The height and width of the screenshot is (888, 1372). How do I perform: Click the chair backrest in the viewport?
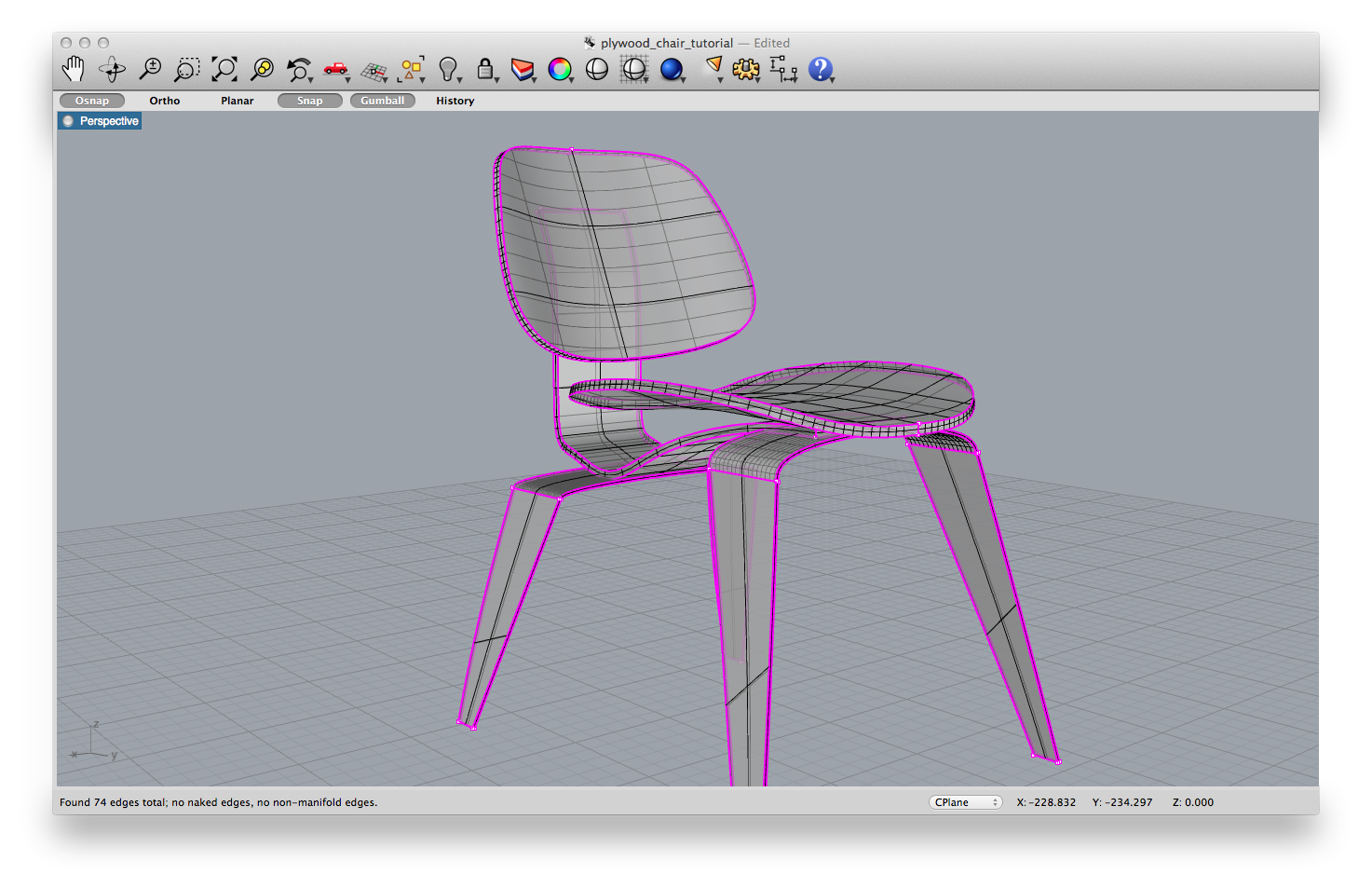[633, 252]
